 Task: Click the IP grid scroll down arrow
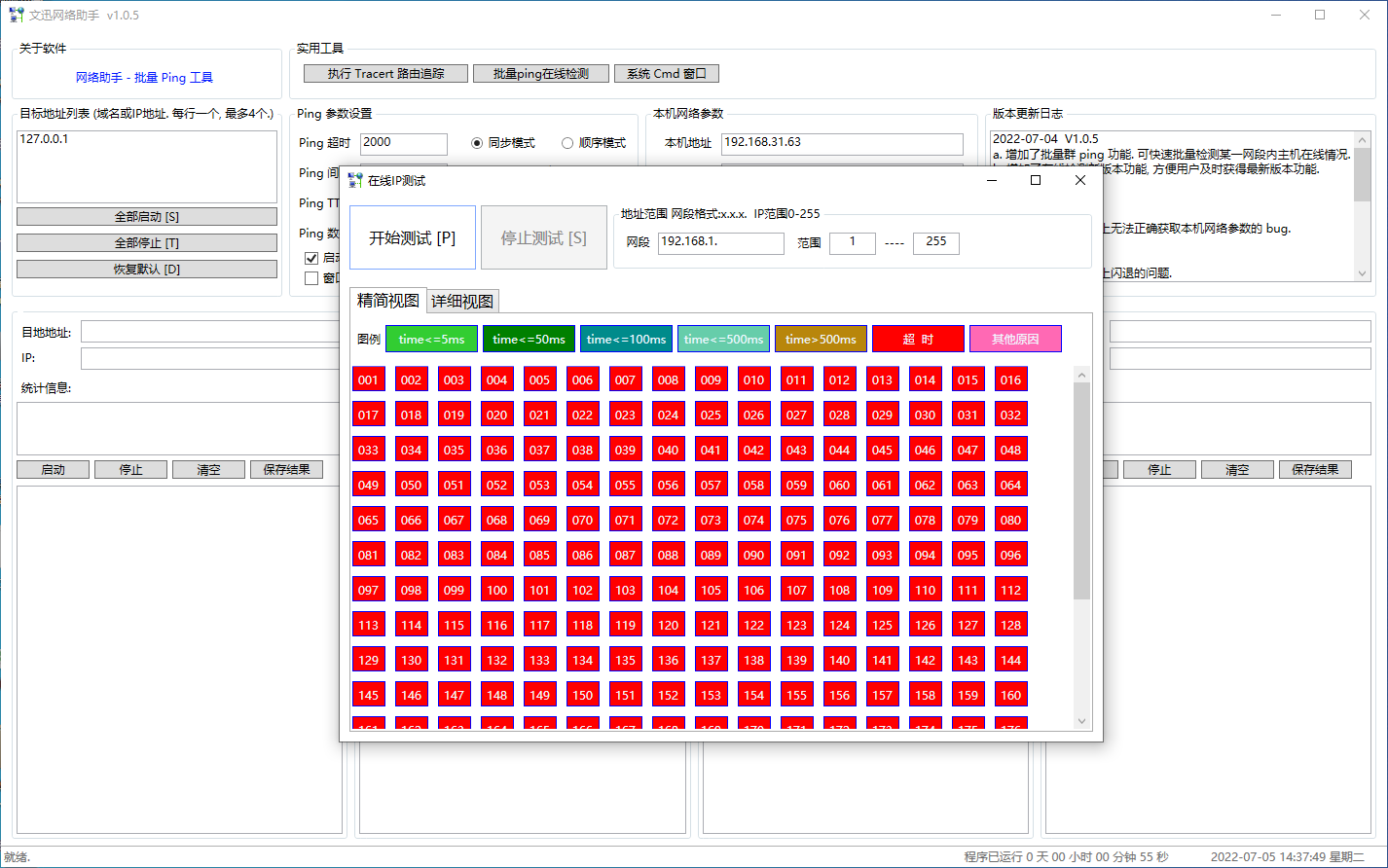[x=1081, y=721]
